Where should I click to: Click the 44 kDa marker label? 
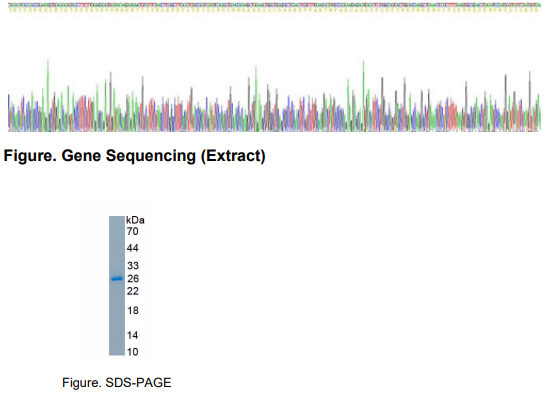[x=133, y=248]
